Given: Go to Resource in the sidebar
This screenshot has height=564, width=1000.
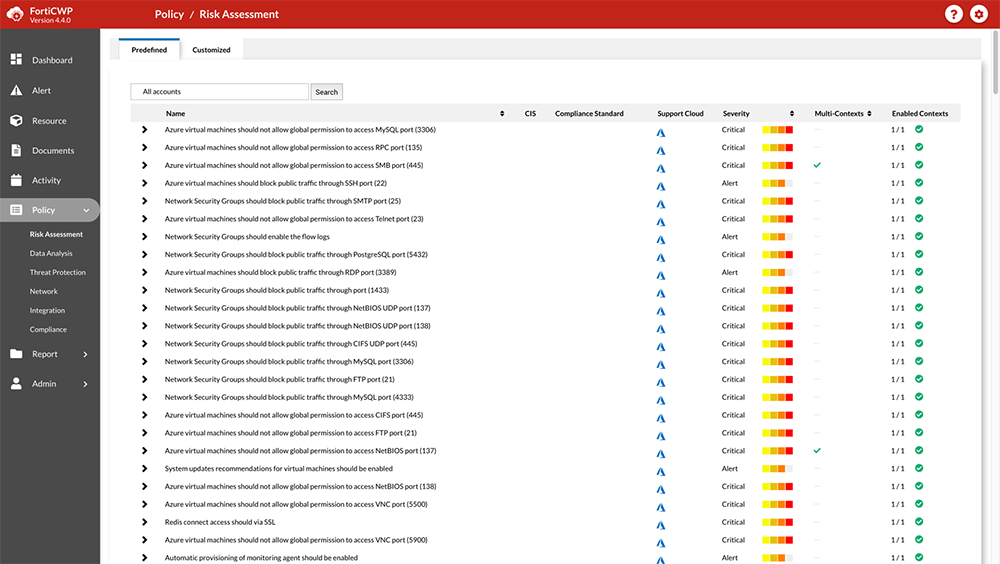Looking at the screenshot, I should (50, 121).
